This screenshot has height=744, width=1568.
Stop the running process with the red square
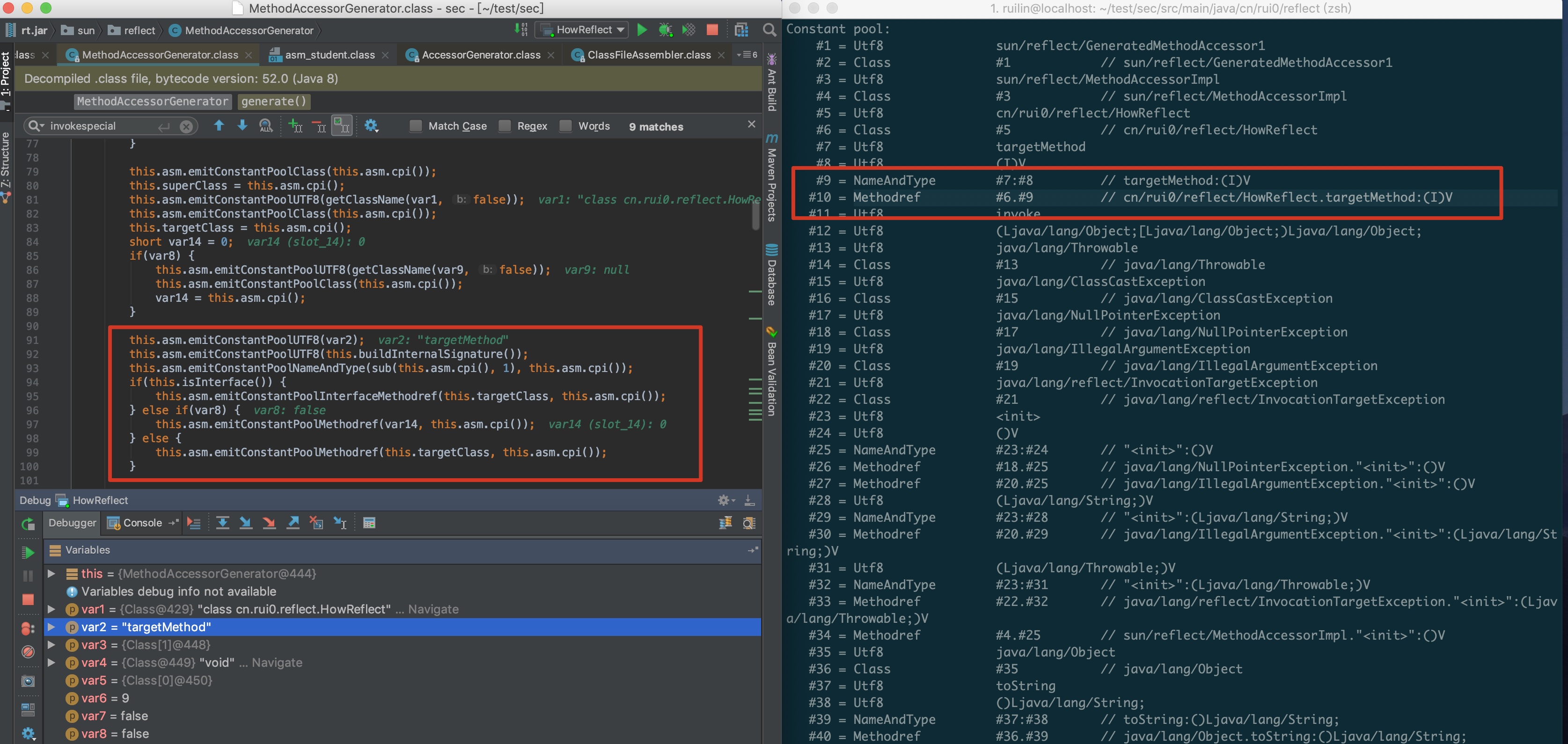pyautogui.click(x=712, y=30)
